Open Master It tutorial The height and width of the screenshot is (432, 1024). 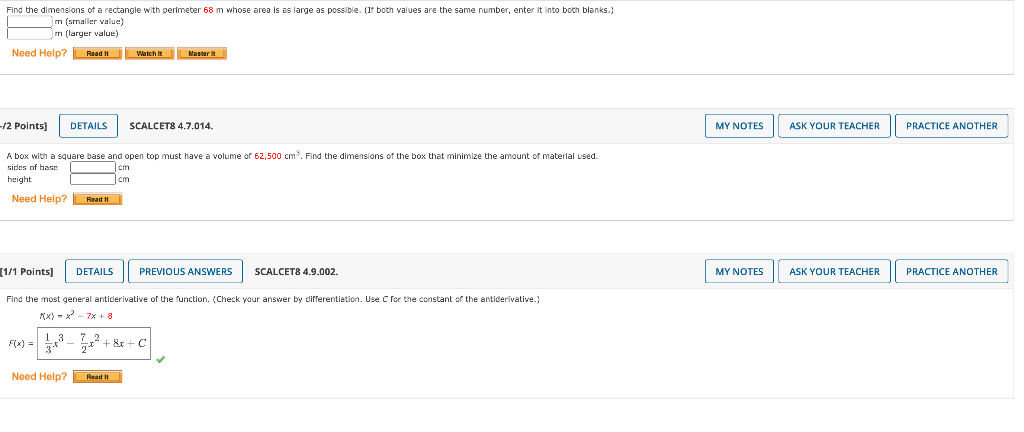202,54
